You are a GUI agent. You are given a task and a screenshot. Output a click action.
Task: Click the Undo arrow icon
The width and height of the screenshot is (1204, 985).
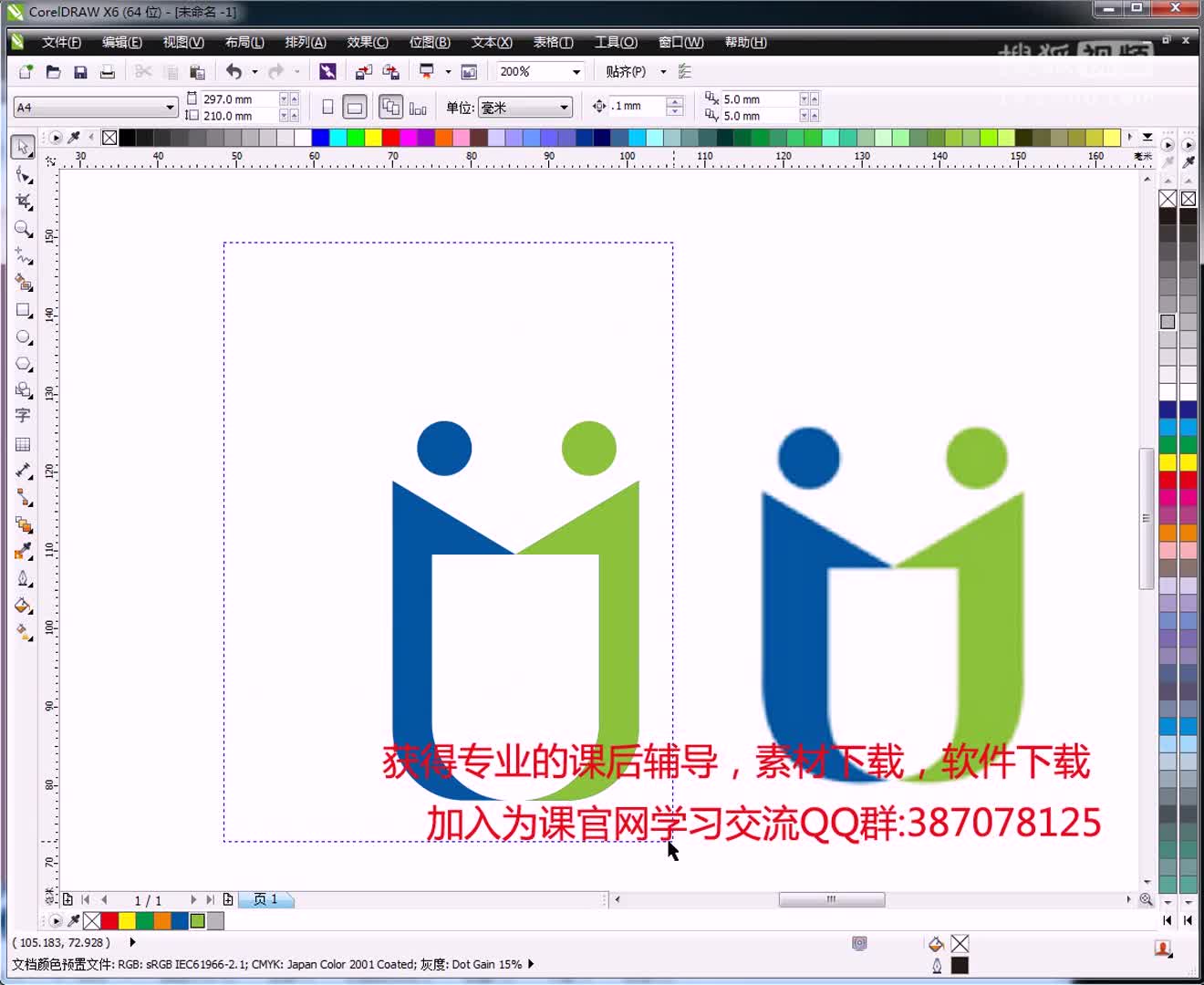(x=234, y=71)
